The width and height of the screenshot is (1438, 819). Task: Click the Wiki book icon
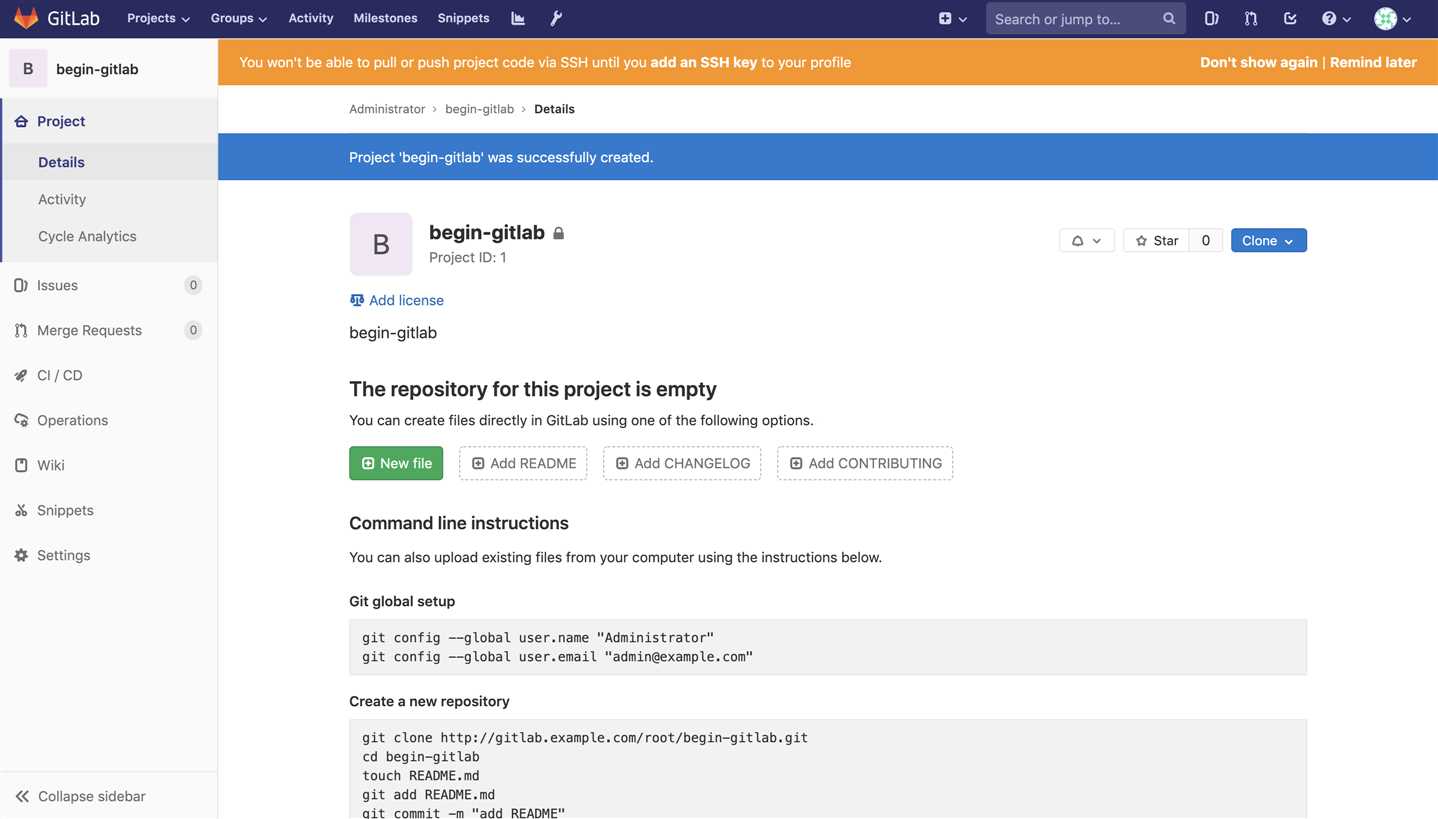(21, 465)
